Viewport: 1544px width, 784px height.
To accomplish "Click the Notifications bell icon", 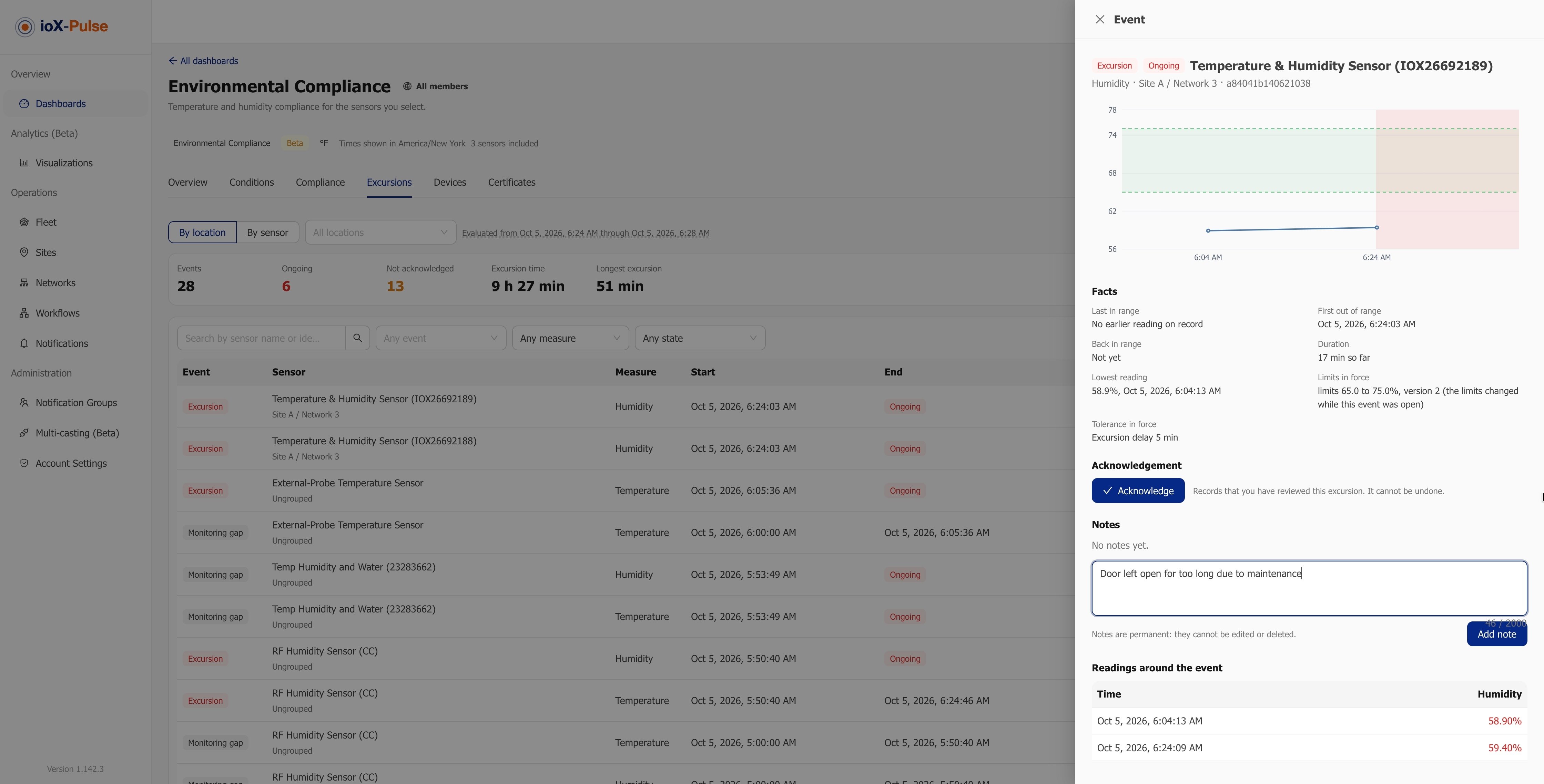I will point(24,343).
